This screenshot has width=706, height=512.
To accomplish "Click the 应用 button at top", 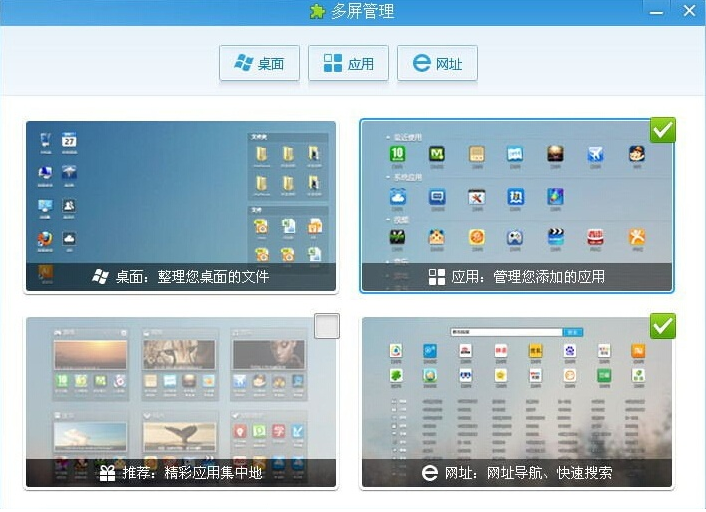I will (348, 63).
